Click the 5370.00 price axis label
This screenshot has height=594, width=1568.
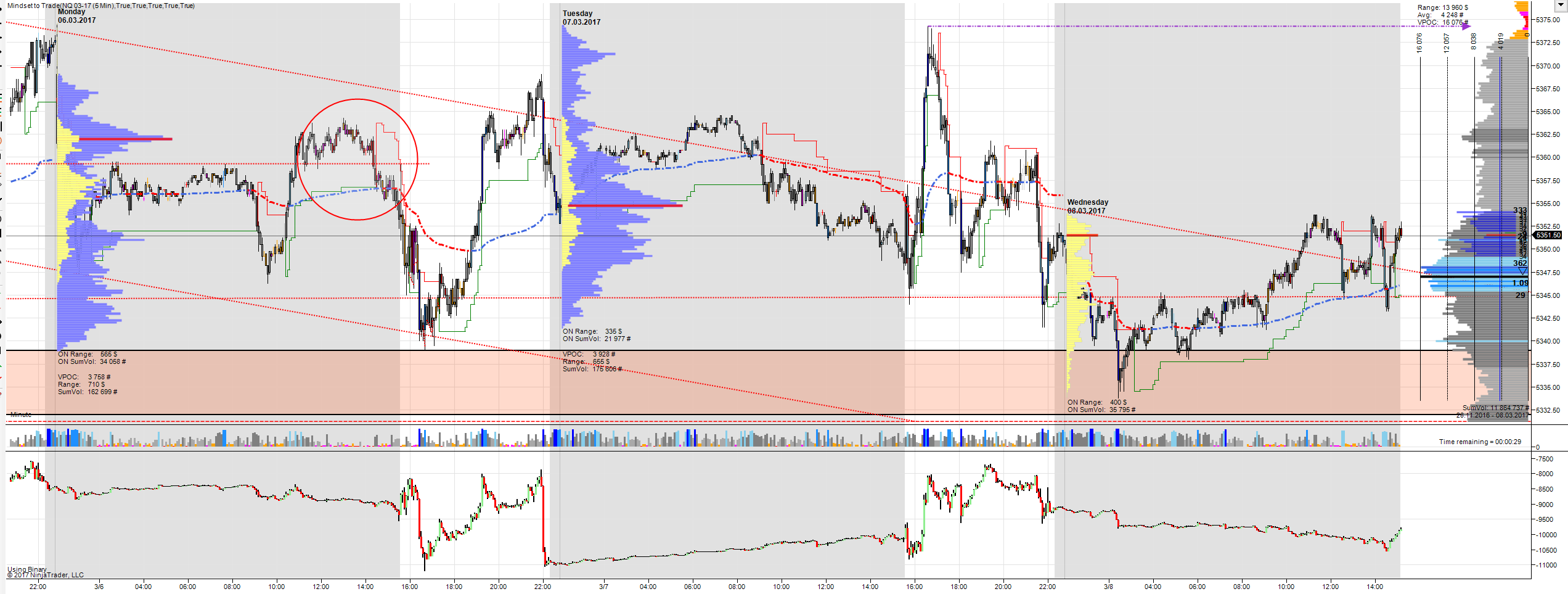coord(1548,66)
